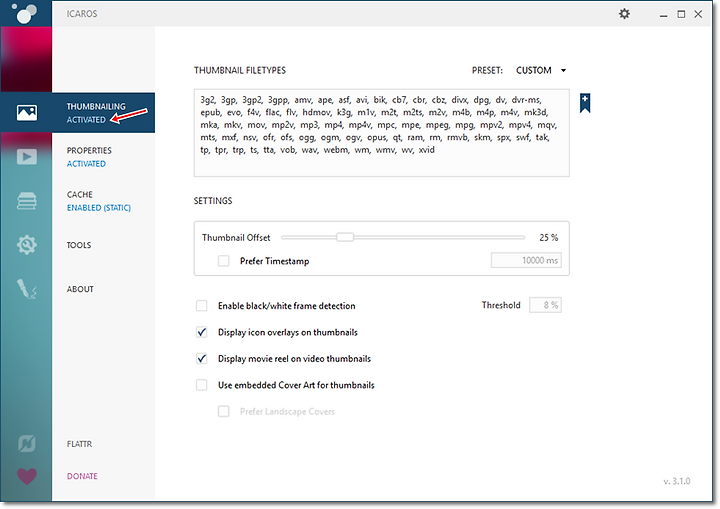Toggle Properties ACTIVATED status

click(86, 164)
